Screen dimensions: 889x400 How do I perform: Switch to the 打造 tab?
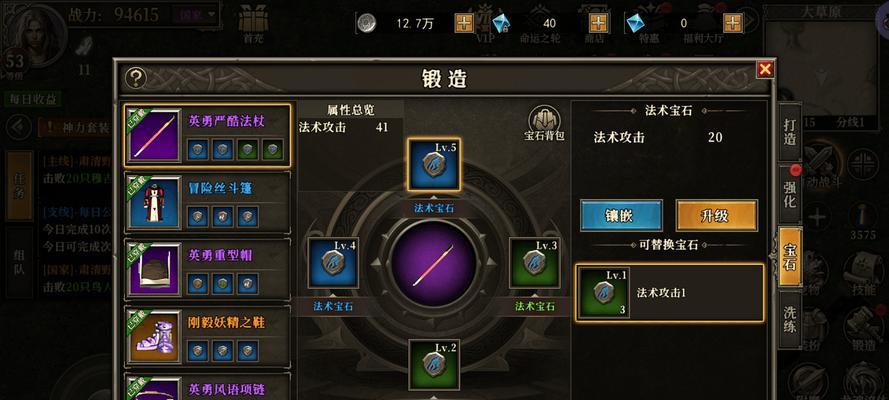point(790,131)
